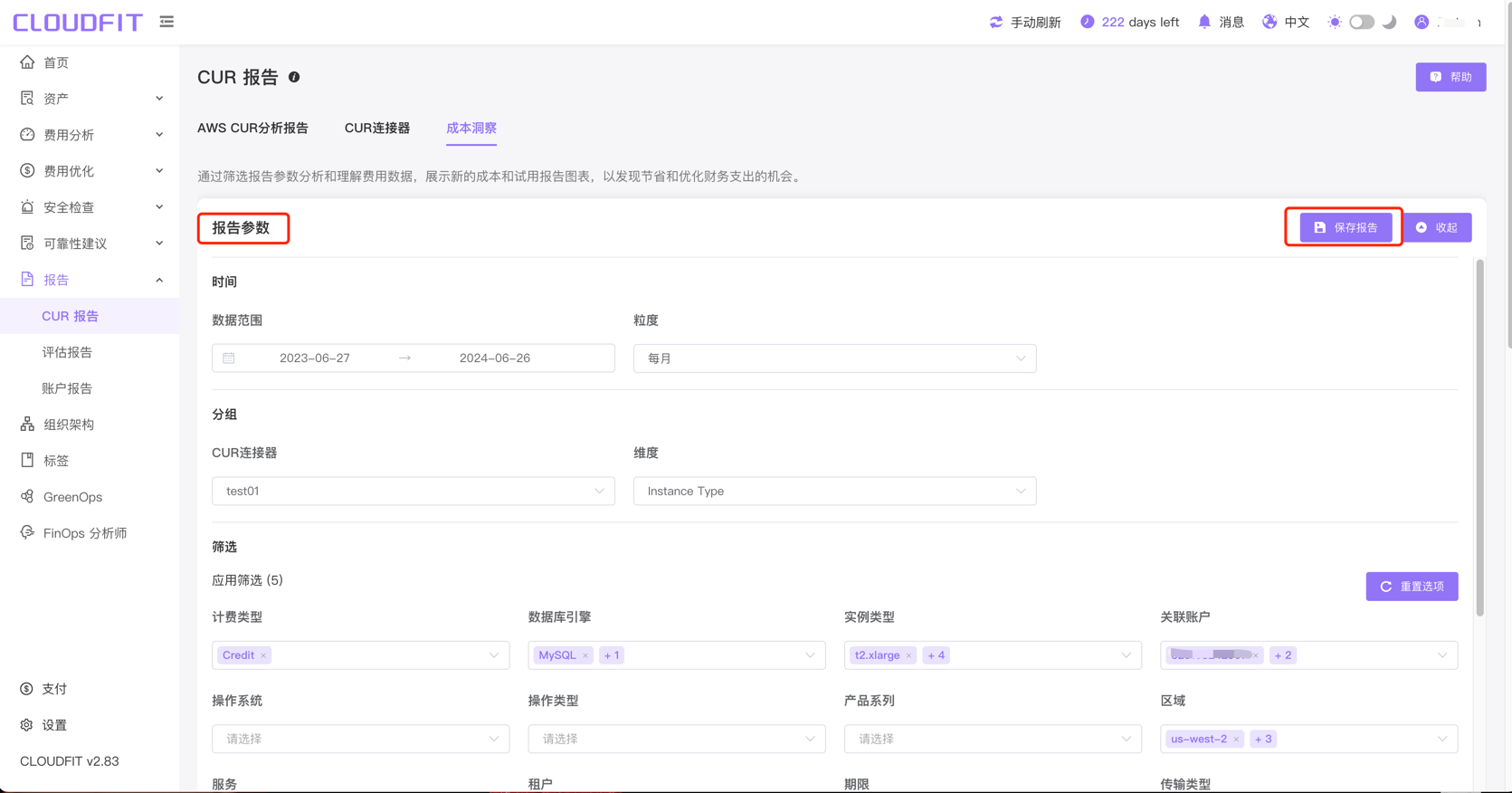This screenshot has height=793, width=1512.
Task: Select the 成本洞察 tab
Action: pyautogui.click(x=471, y=128)
